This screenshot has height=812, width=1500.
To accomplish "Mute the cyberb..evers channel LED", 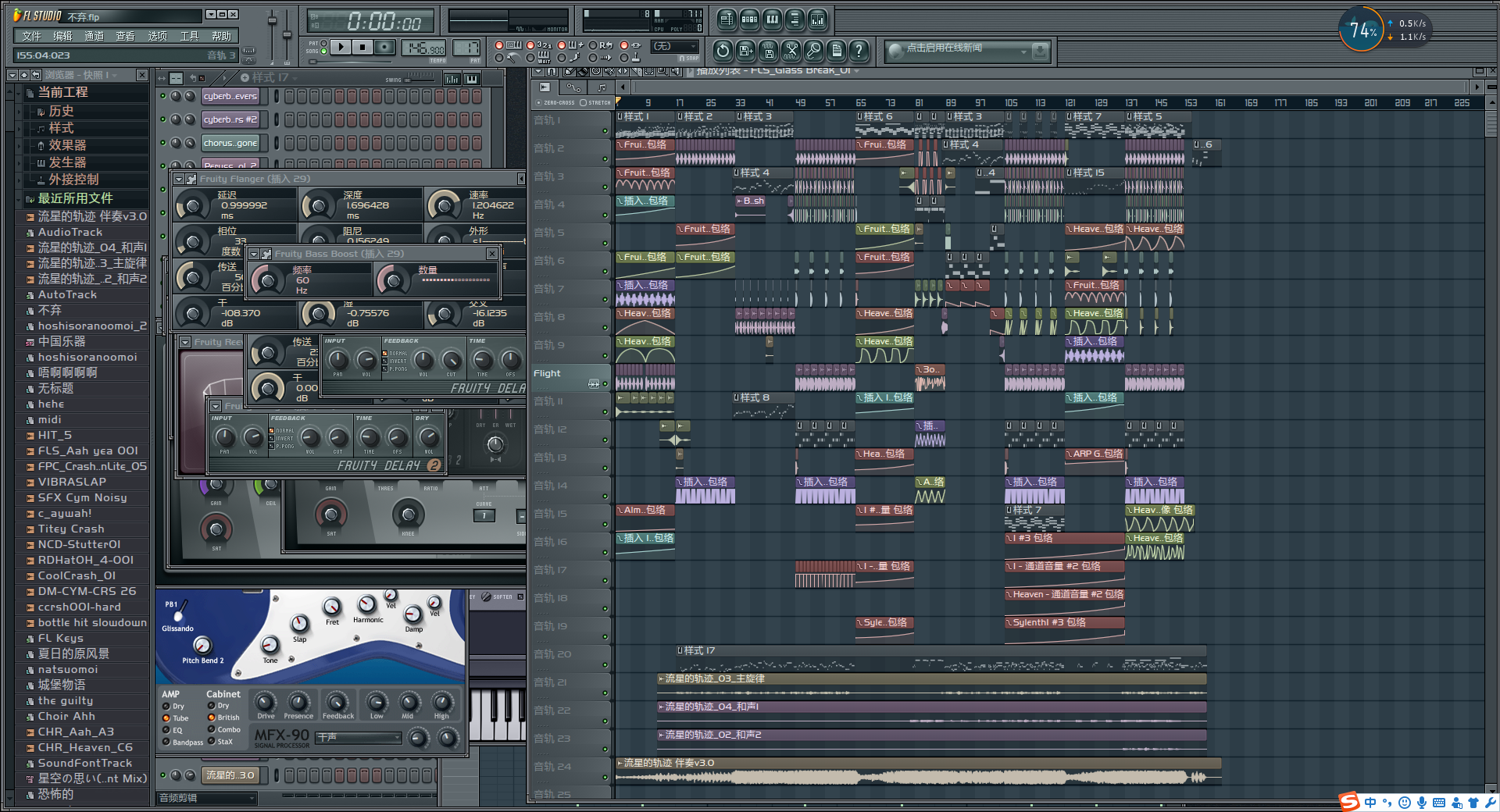I will [162, 96].
